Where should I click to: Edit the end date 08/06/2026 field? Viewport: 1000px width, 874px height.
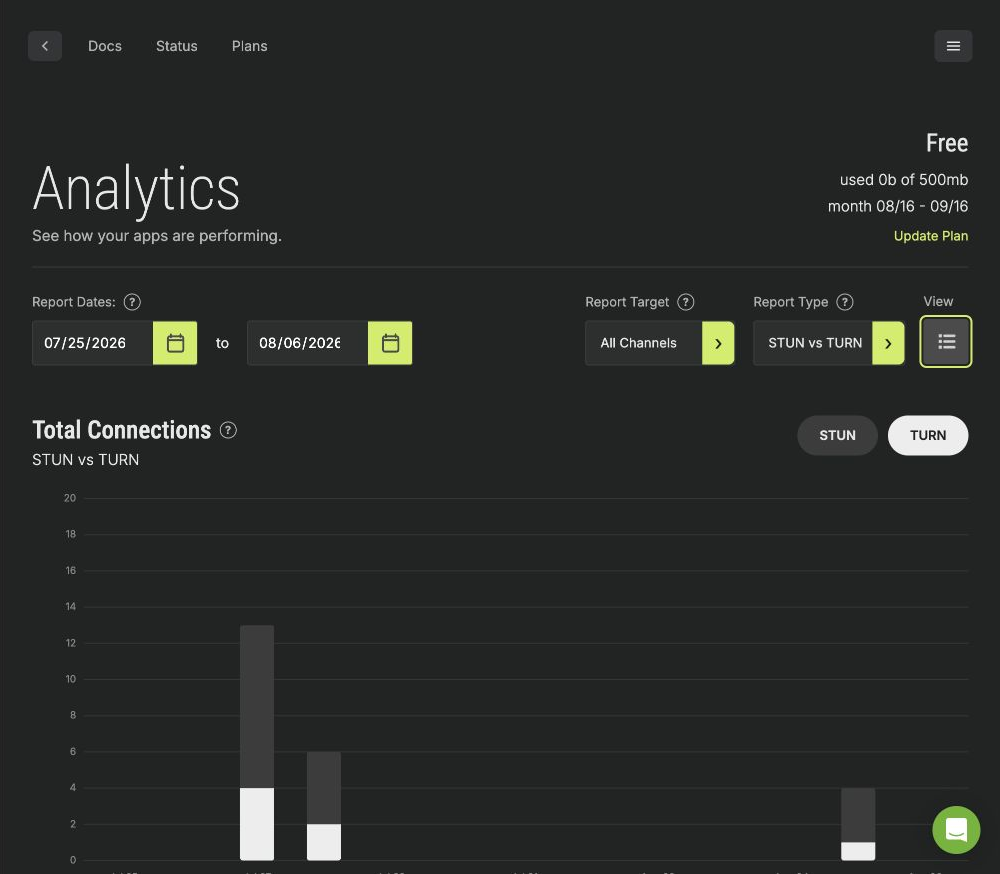307,343
